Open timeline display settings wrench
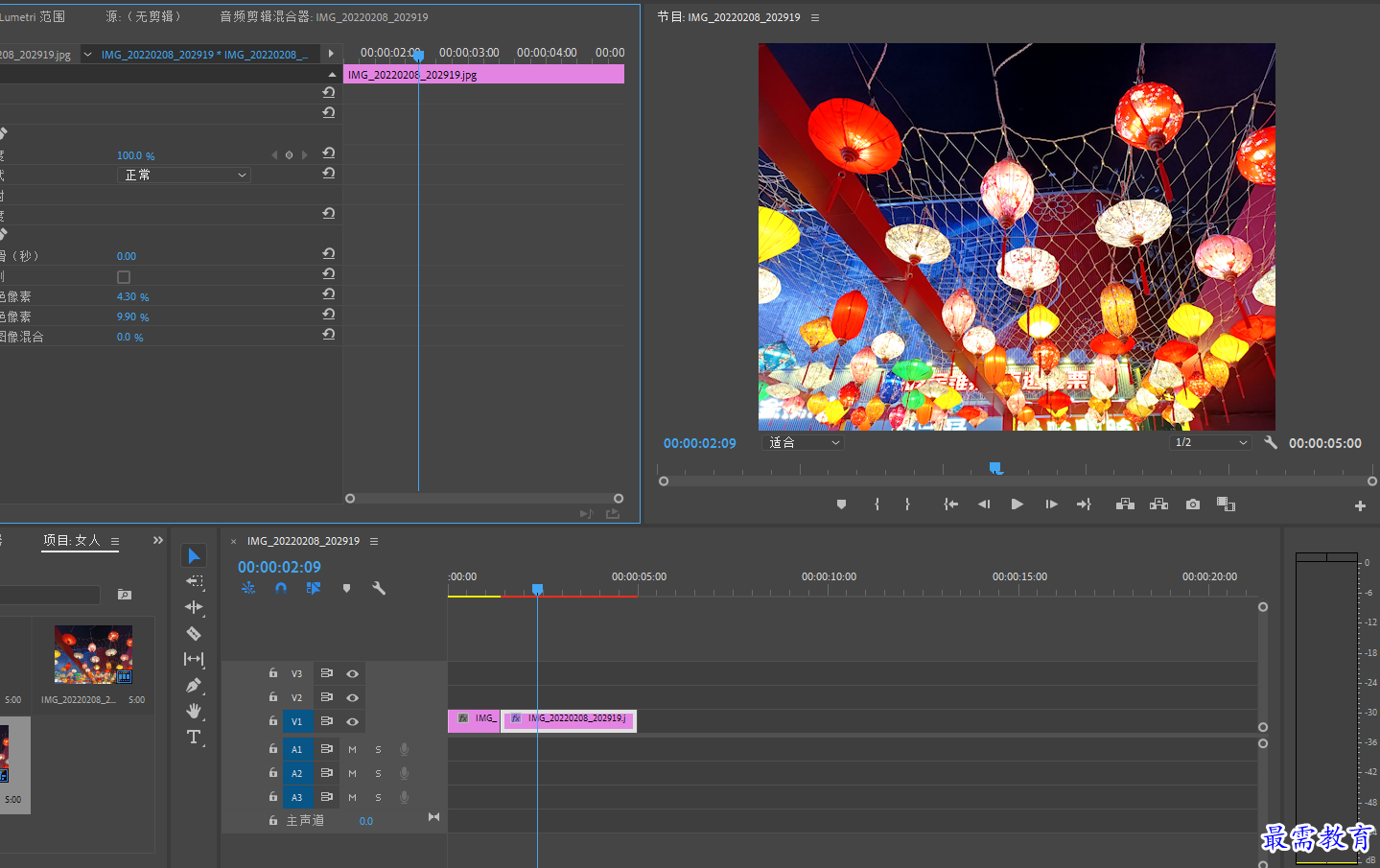1380x868 pixels. click(x=379, y=588)
